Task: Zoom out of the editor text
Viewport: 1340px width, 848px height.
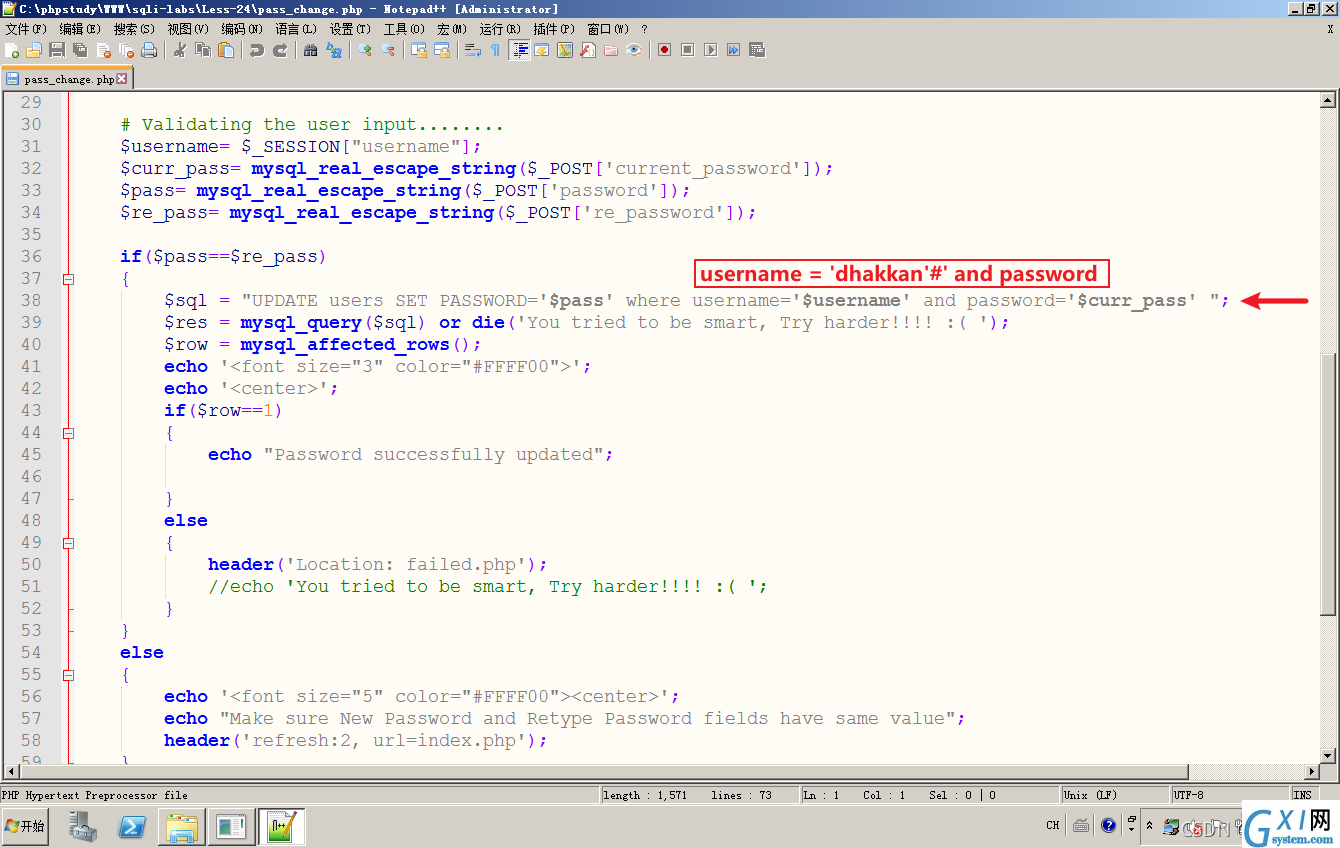Action: [388, 50]
